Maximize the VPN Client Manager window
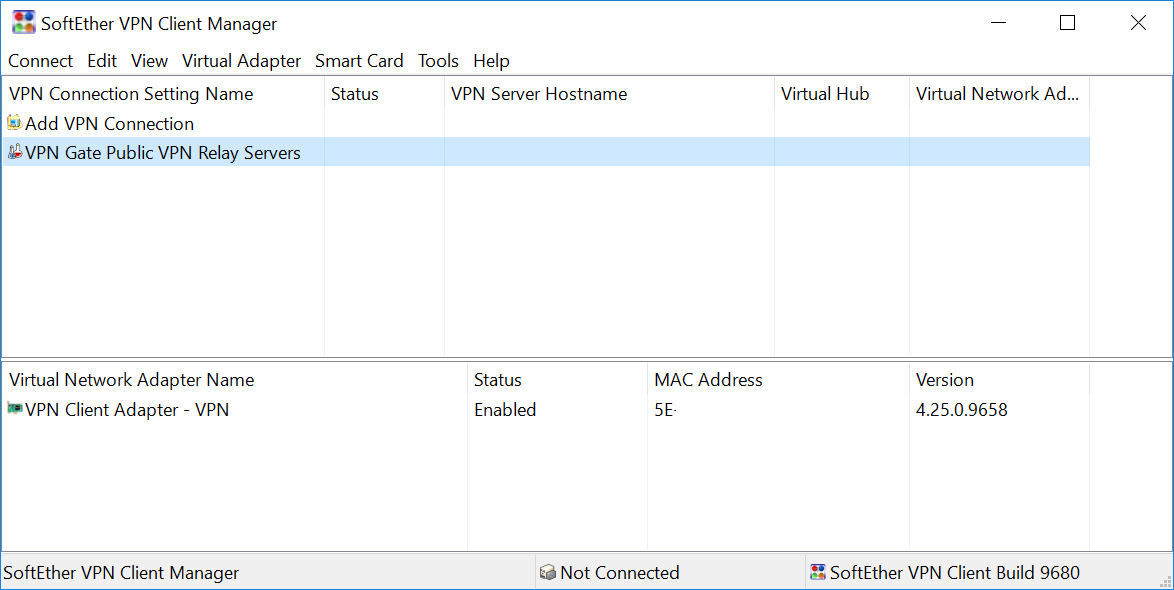 (1067, 23)
